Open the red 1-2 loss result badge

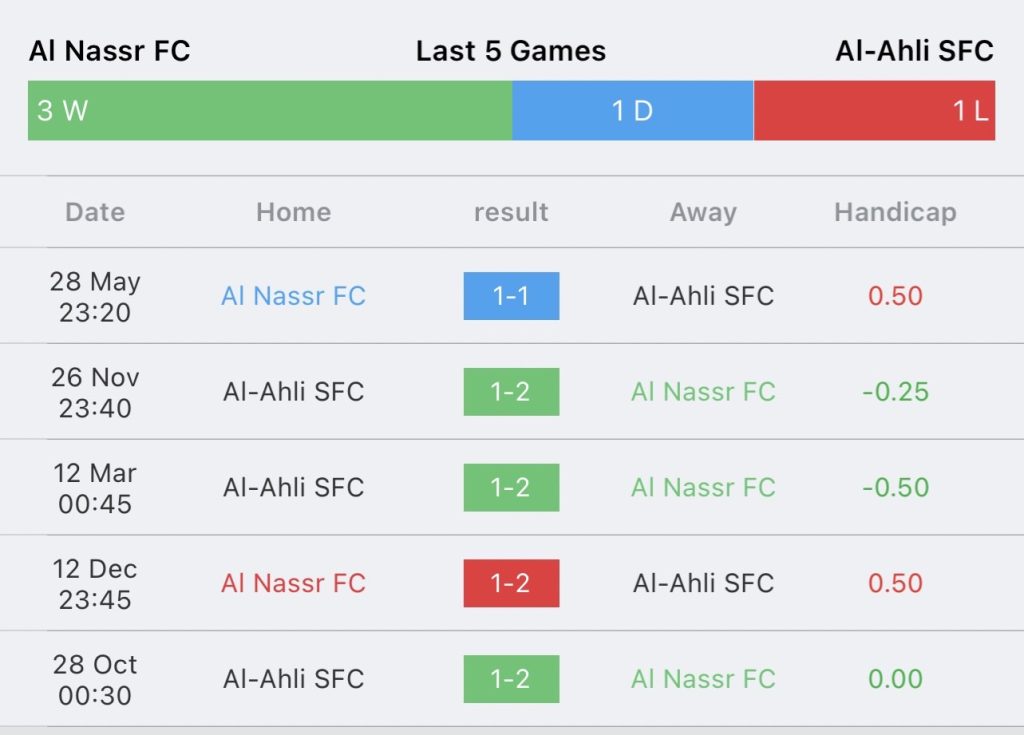click(x=511, y=583)
